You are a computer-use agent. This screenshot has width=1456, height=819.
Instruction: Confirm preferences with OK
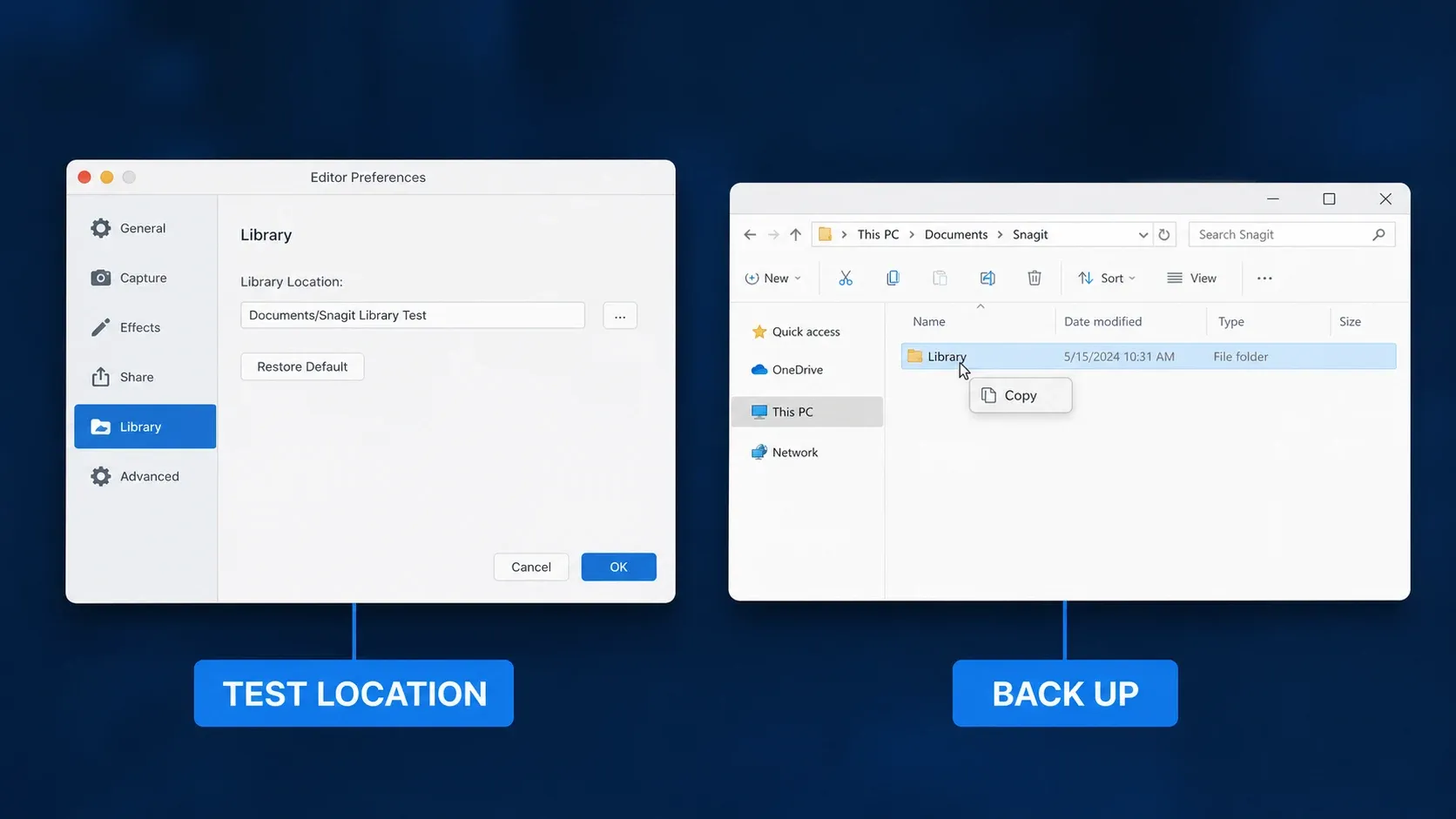[618, 567]
